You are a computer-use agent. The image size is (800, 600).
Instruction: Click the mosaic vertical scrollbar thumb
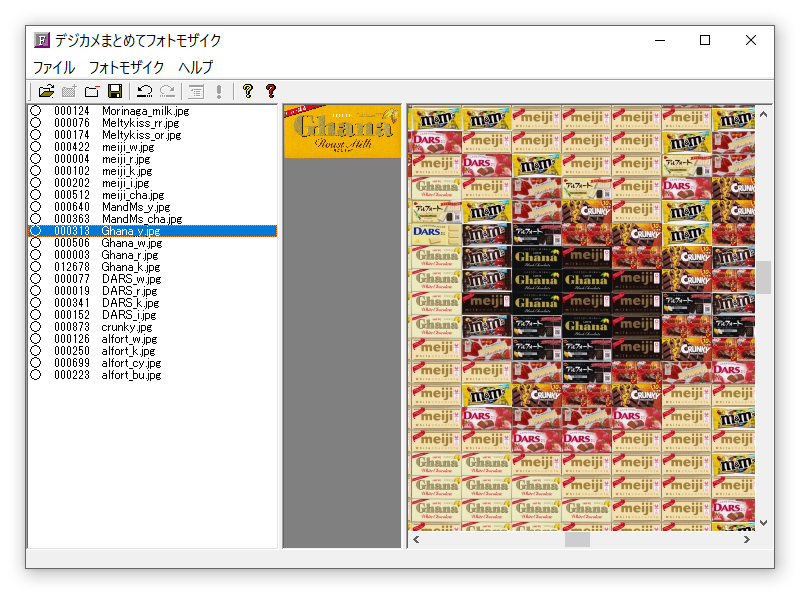[x=763, y=278]
